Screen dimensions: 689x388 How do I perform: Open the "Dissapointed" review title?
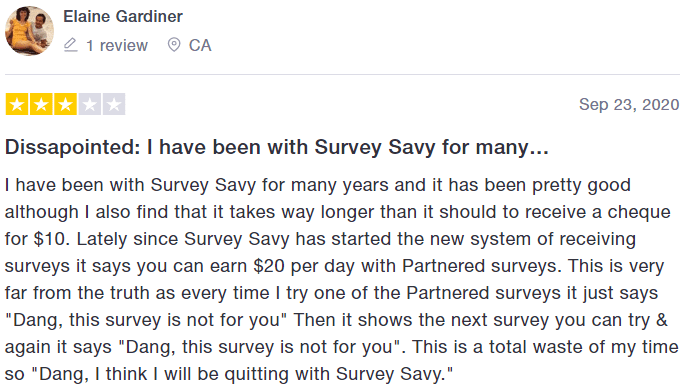[x=277, y=147]
